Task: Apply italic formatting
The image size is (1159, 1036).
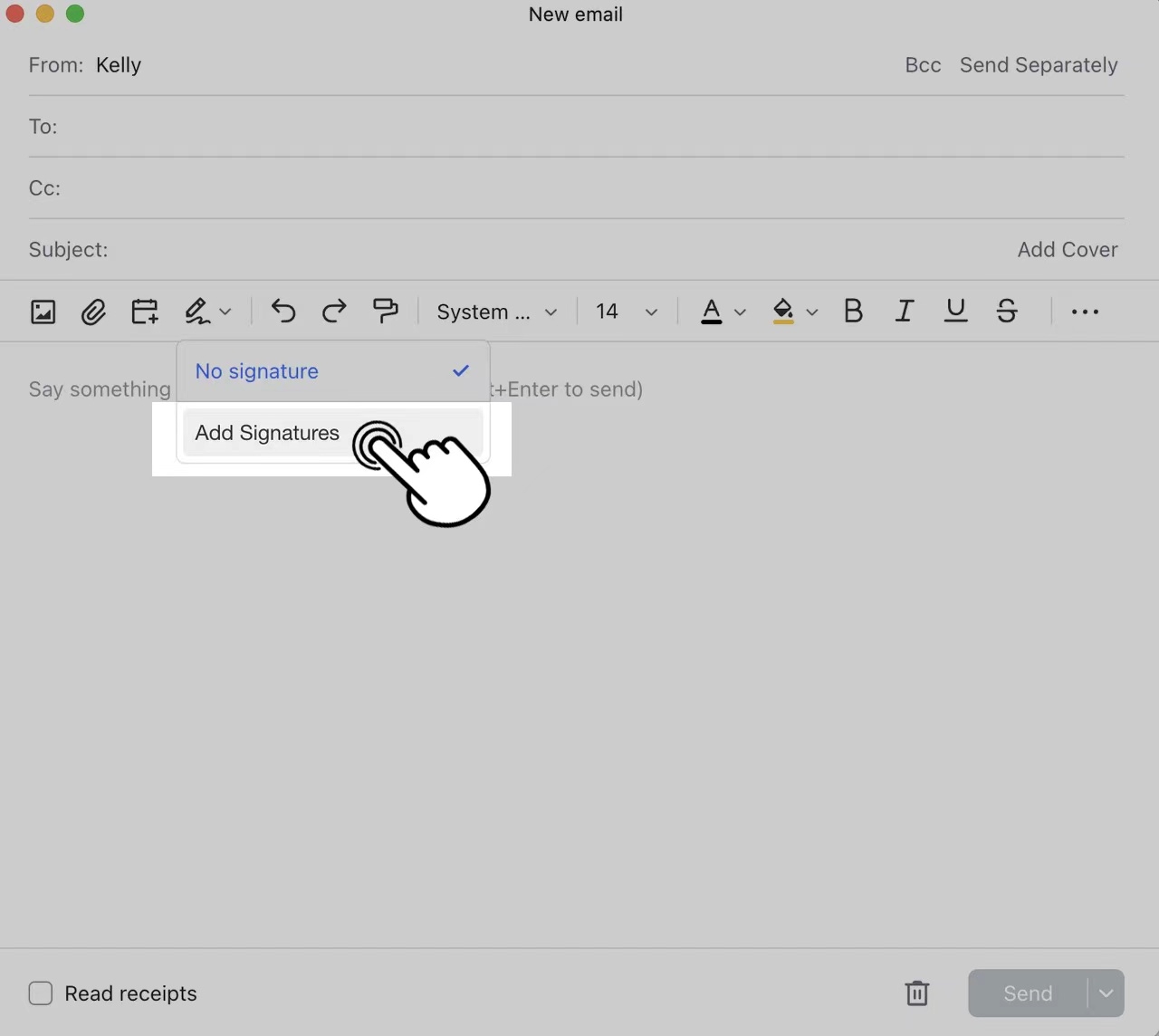Action: pos(904,311)
